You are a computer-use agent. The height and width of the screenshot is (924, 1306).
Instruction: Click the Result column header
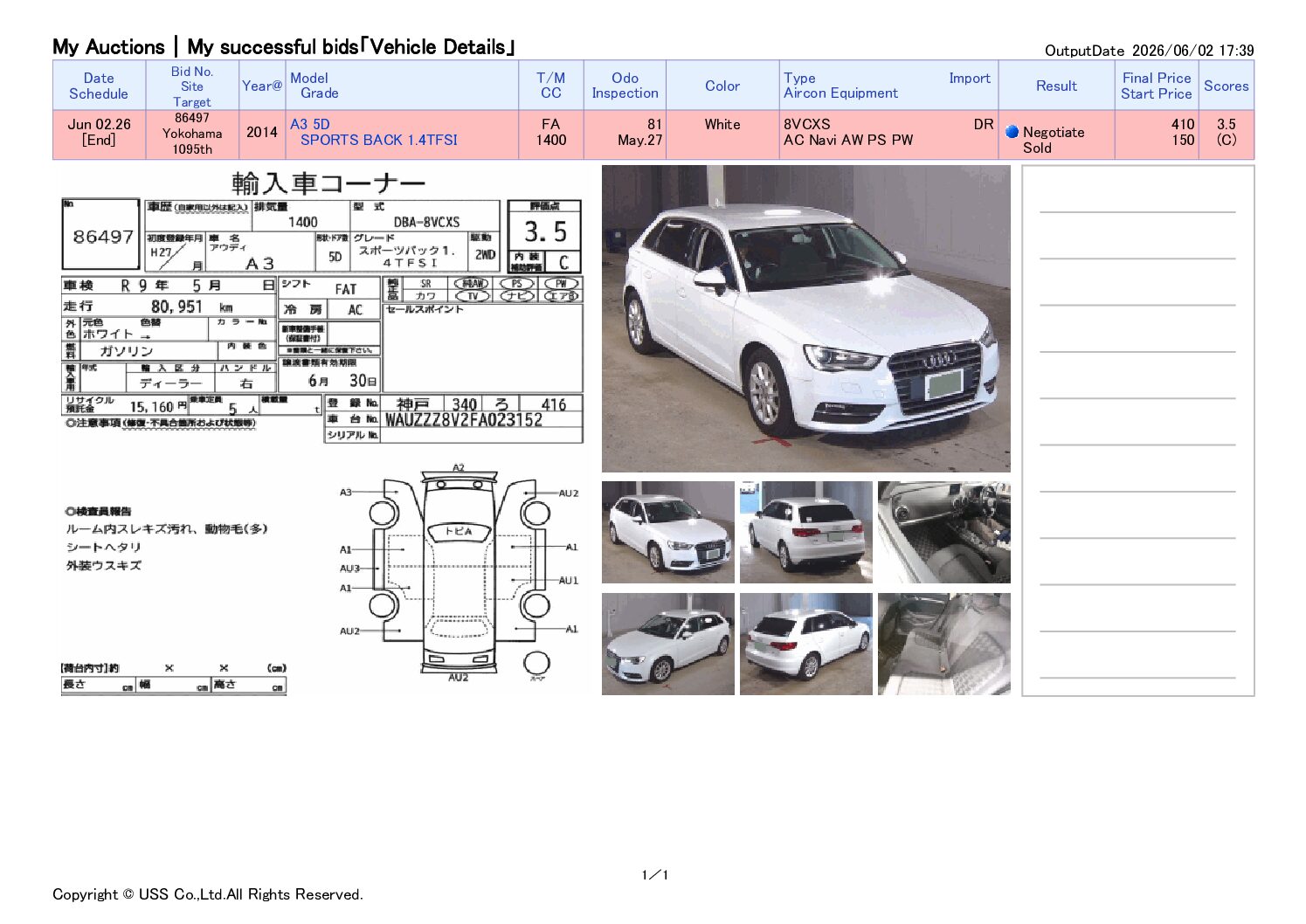1056,86
